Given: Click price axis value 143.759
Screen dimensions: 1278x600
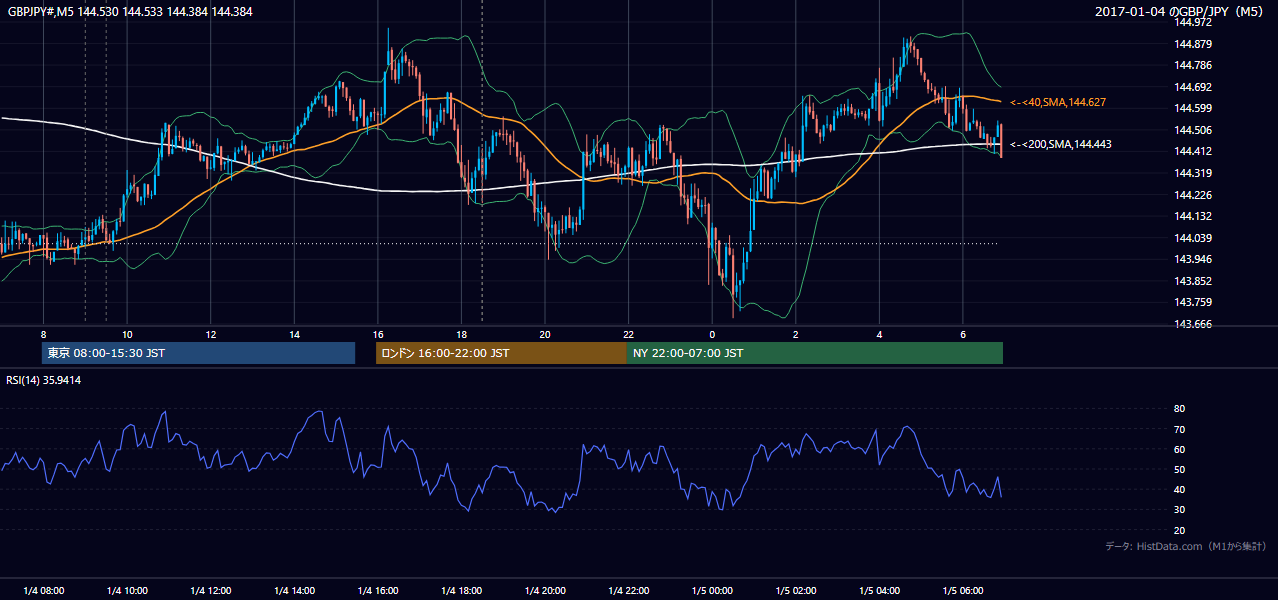Looking at the screenshot, I should click(x=1193, y=302).
